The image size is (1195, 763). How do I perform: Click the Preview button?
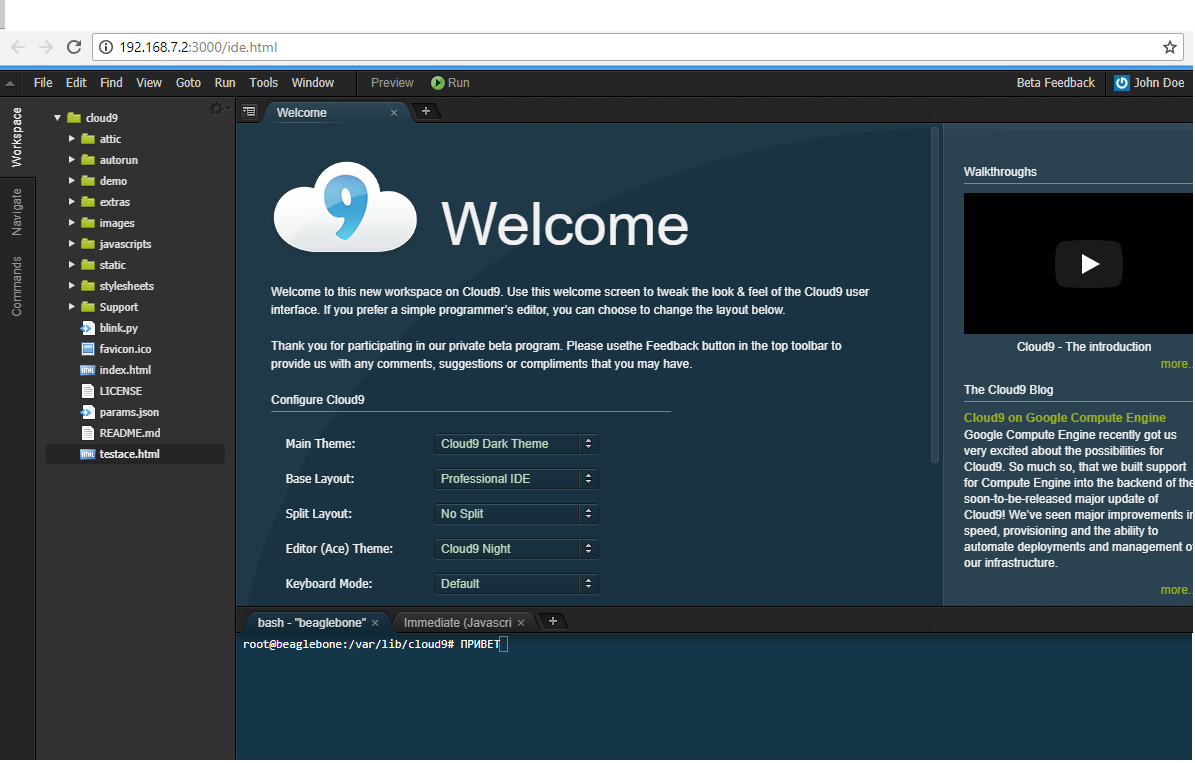(392, 83)
